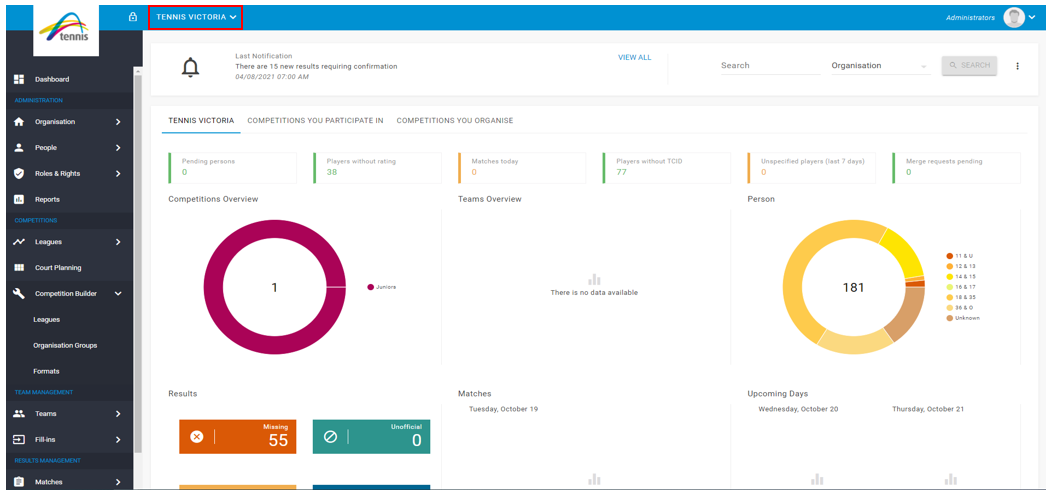Switch to Competitions You Participate In tab
This screenshot has height=497, width=1056.
pos(315,121)
